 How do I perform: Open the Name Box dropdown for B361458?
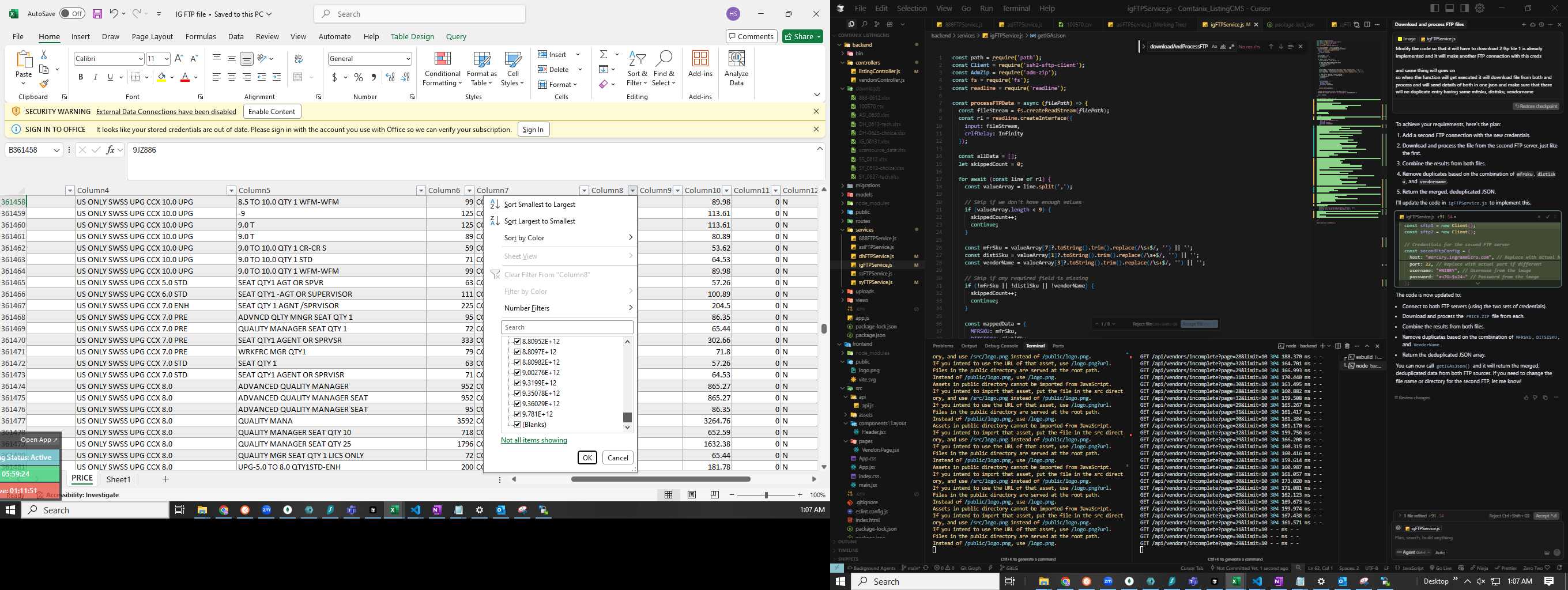[x=56, y=150]
